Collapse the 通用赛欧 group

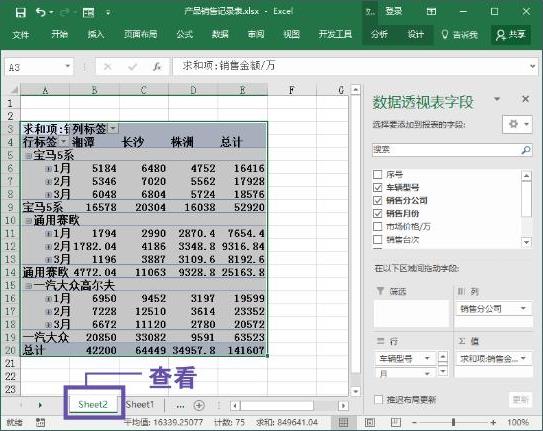28,221
